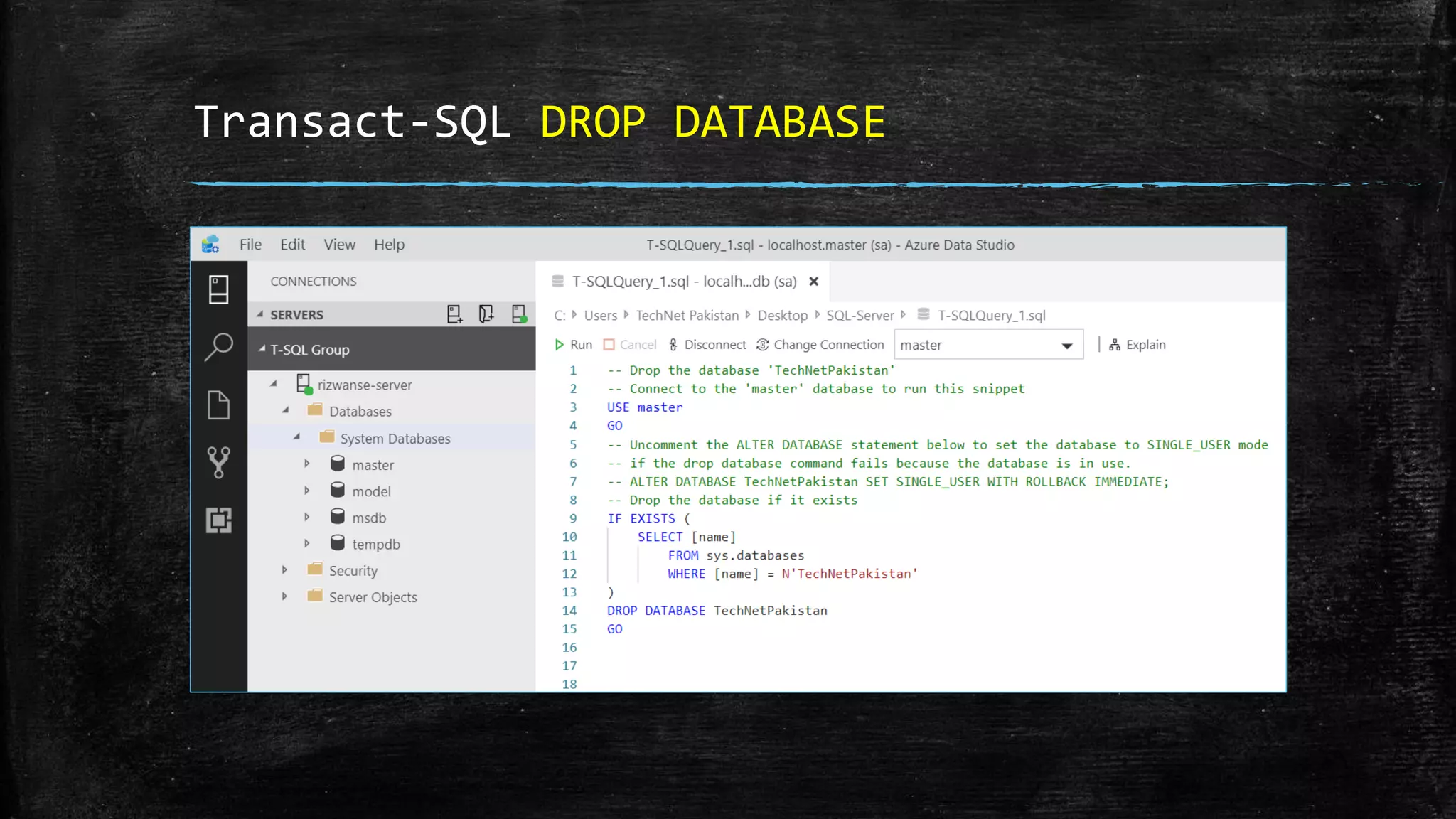Collapse the System Databases folder

point(297,437)
